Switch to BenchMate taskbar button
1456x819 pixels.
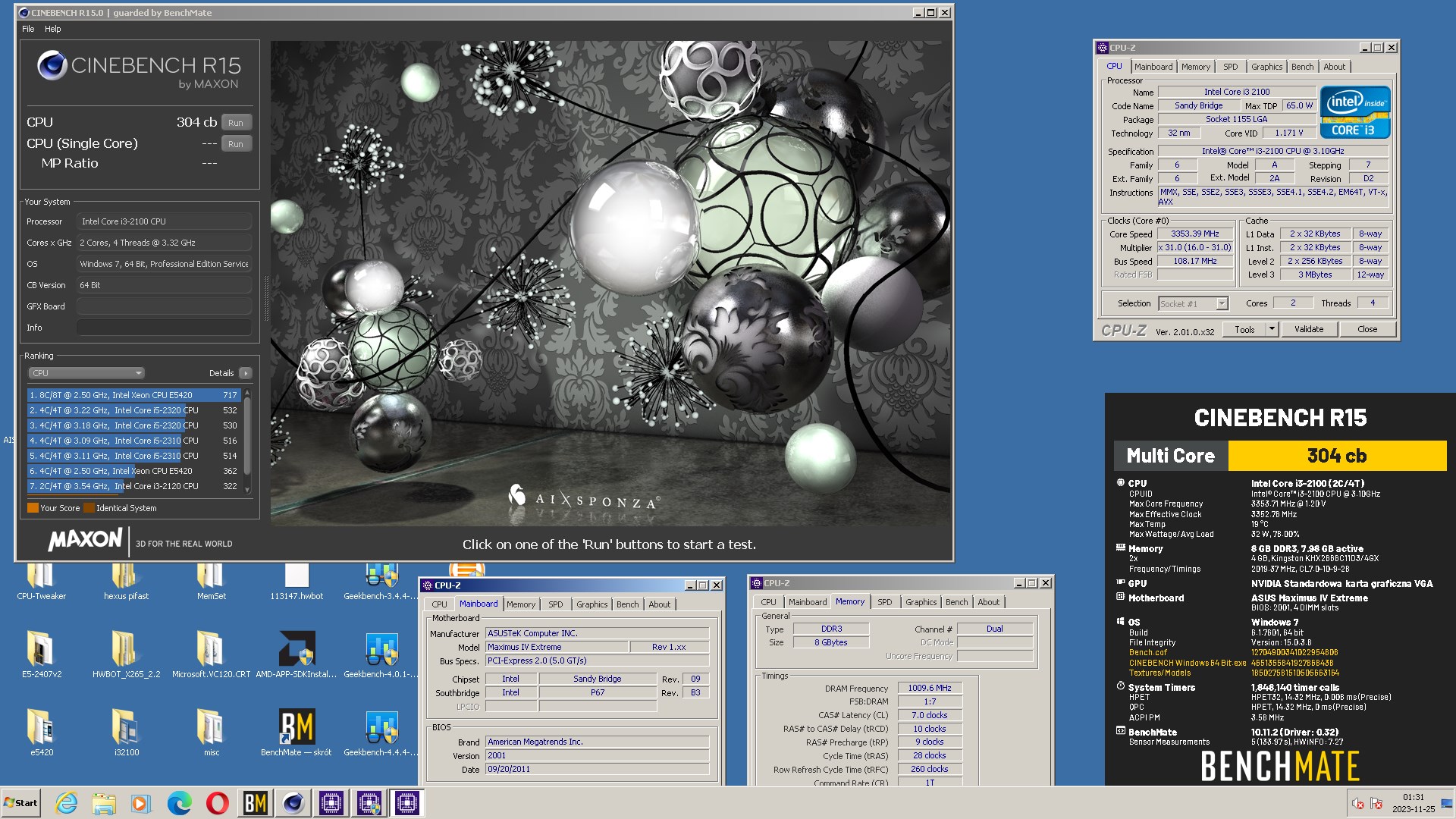point(256,803)
